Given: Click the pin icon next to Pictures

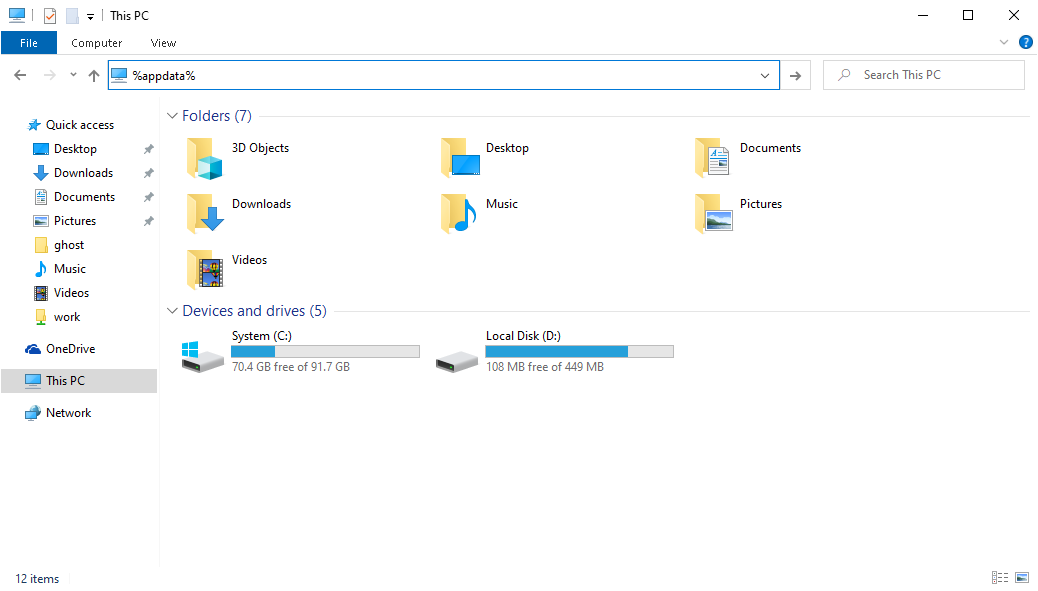Looking at the screenshot, I should (148, 221).
